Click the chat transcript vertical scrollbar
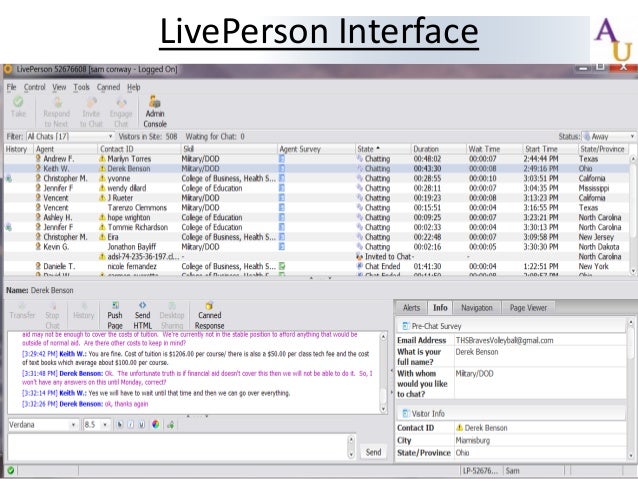Viewport: 638px width, 479px height. 383,373
